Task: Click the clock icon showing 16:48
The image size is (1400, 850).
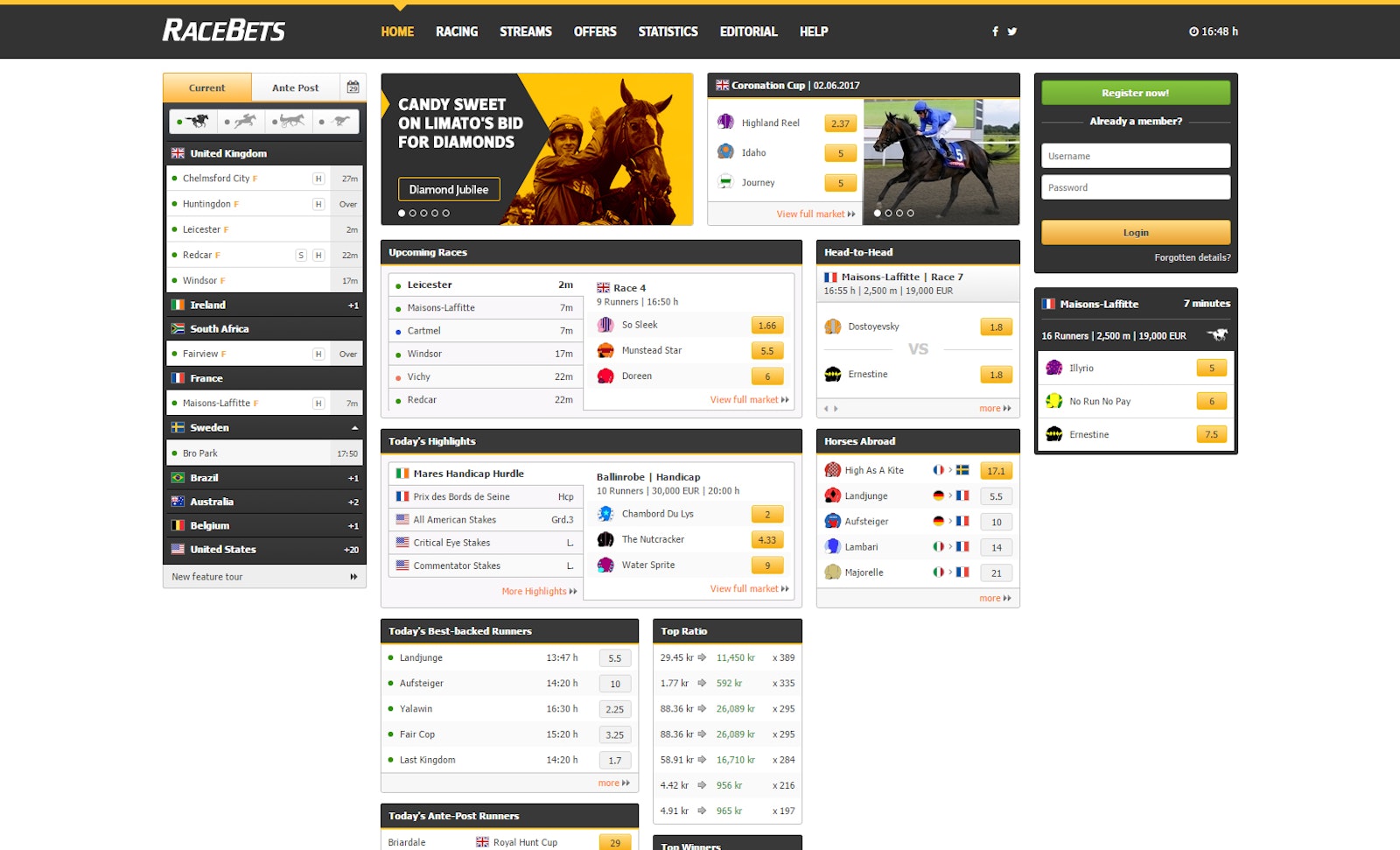Action: pyautogui.click(x=1193, y=31)
